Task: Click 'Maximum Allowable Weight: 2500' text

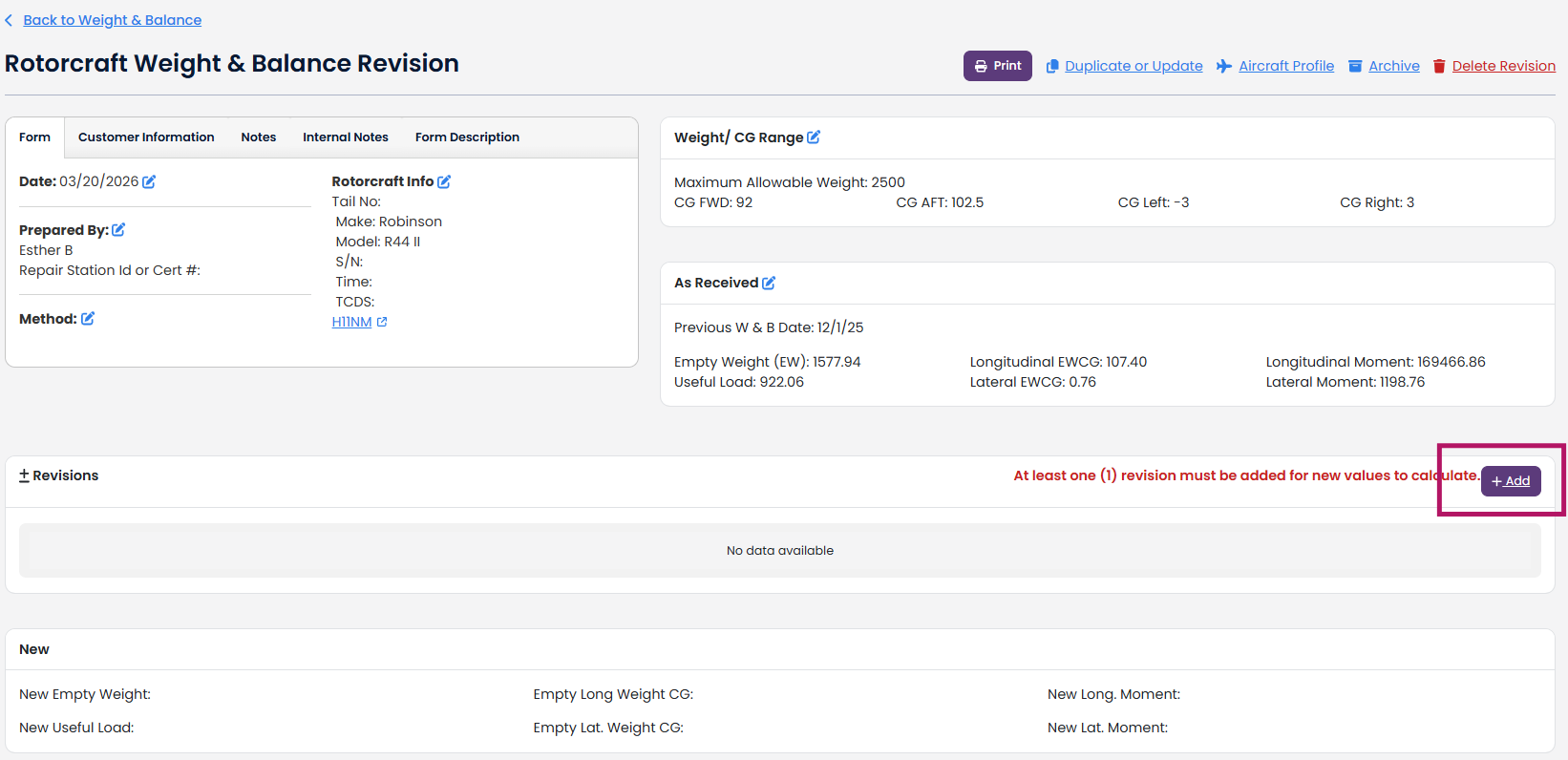Action: click(x=790, y=182)
